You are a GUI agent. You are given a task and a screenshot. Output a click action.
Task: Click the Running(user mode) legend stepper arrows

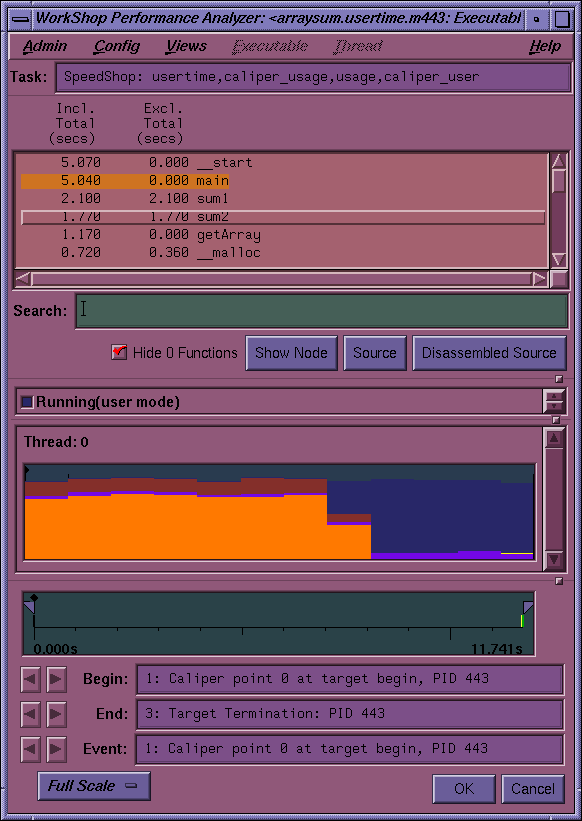click(554, 402)
